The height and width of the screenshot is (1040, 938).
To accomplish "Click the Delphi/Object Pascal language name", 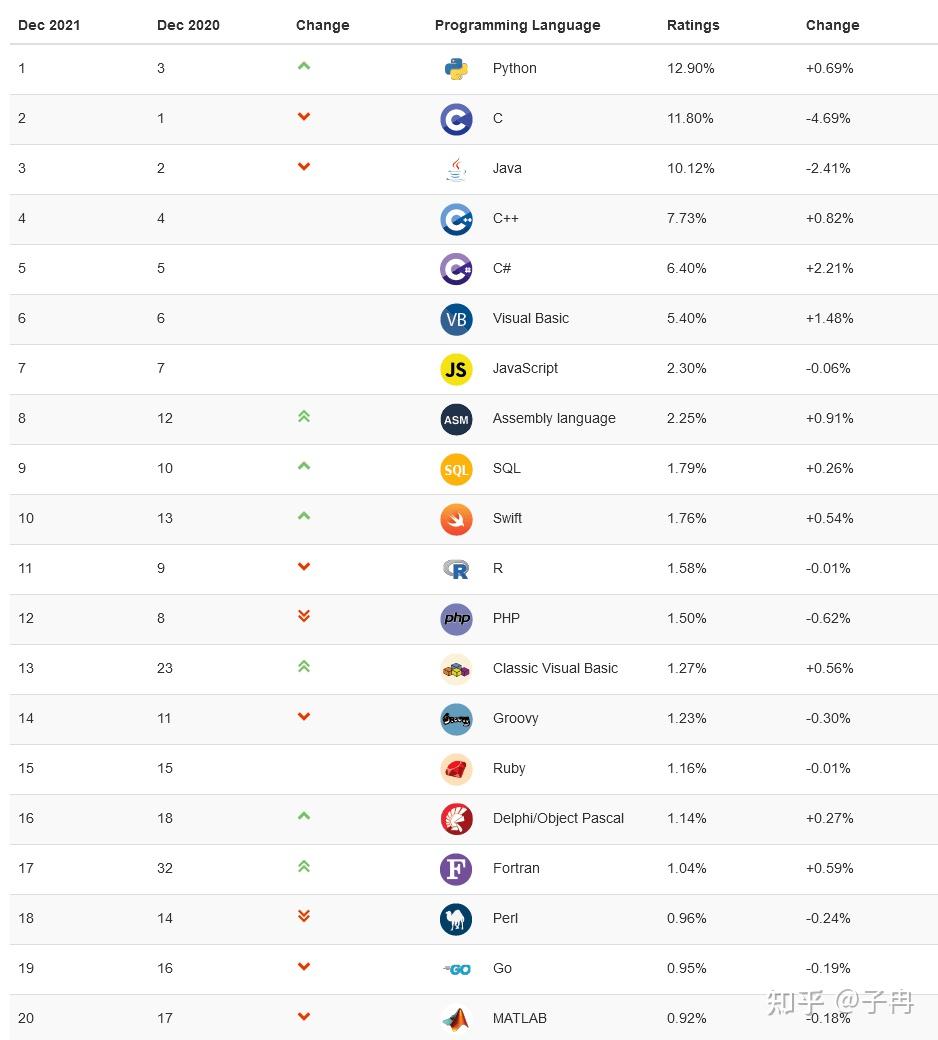I will (x=558, y=818).
